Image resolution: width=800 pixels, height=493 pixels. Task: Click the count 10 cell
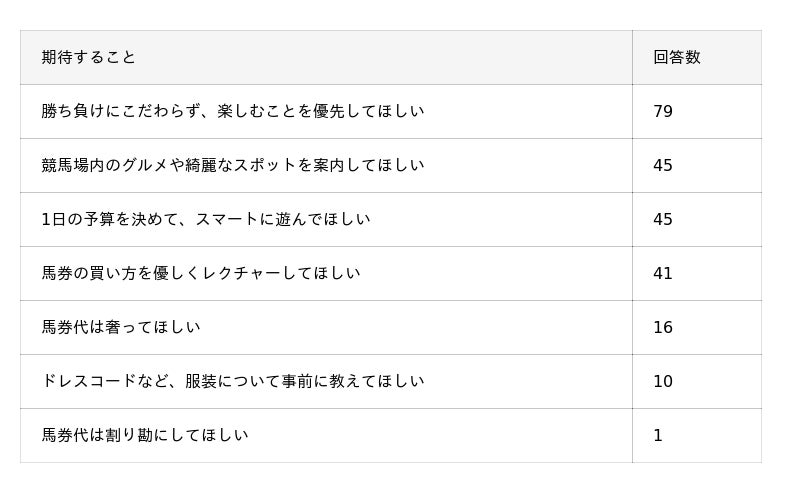(663, 382)
